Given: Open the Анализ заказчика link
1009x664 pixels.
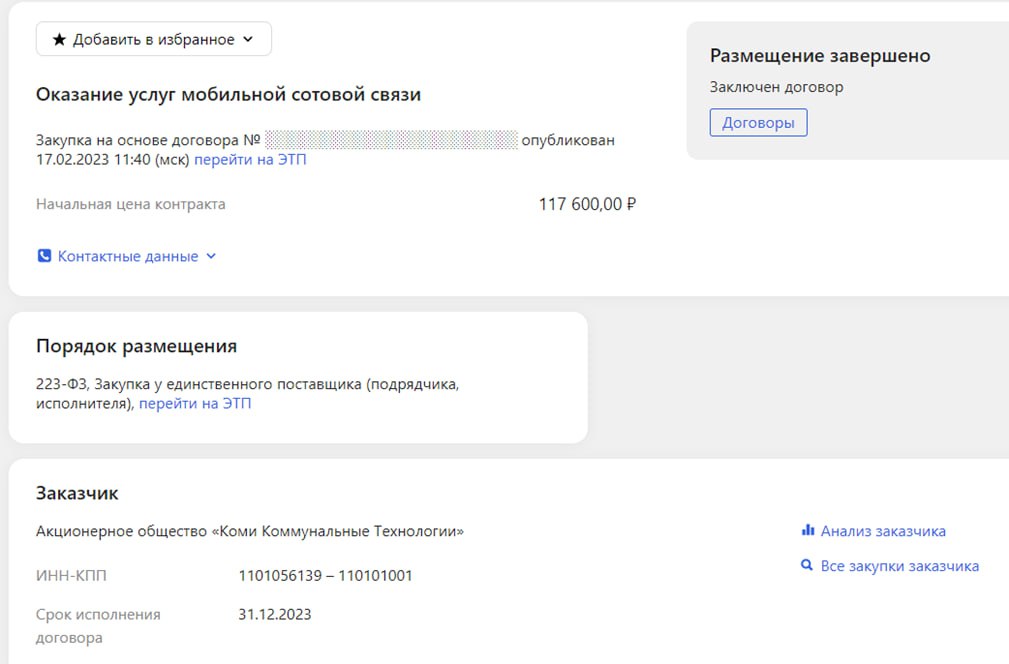Looking at the screenshot, I should [x=883, y=531].
